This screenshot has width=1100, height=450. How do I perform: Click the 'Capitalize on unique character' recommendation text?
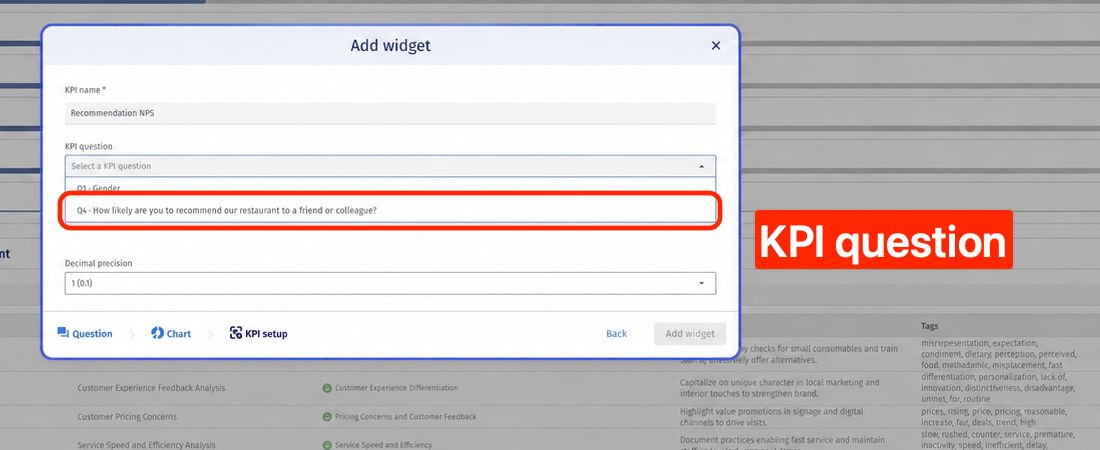[x=779, y=388]
